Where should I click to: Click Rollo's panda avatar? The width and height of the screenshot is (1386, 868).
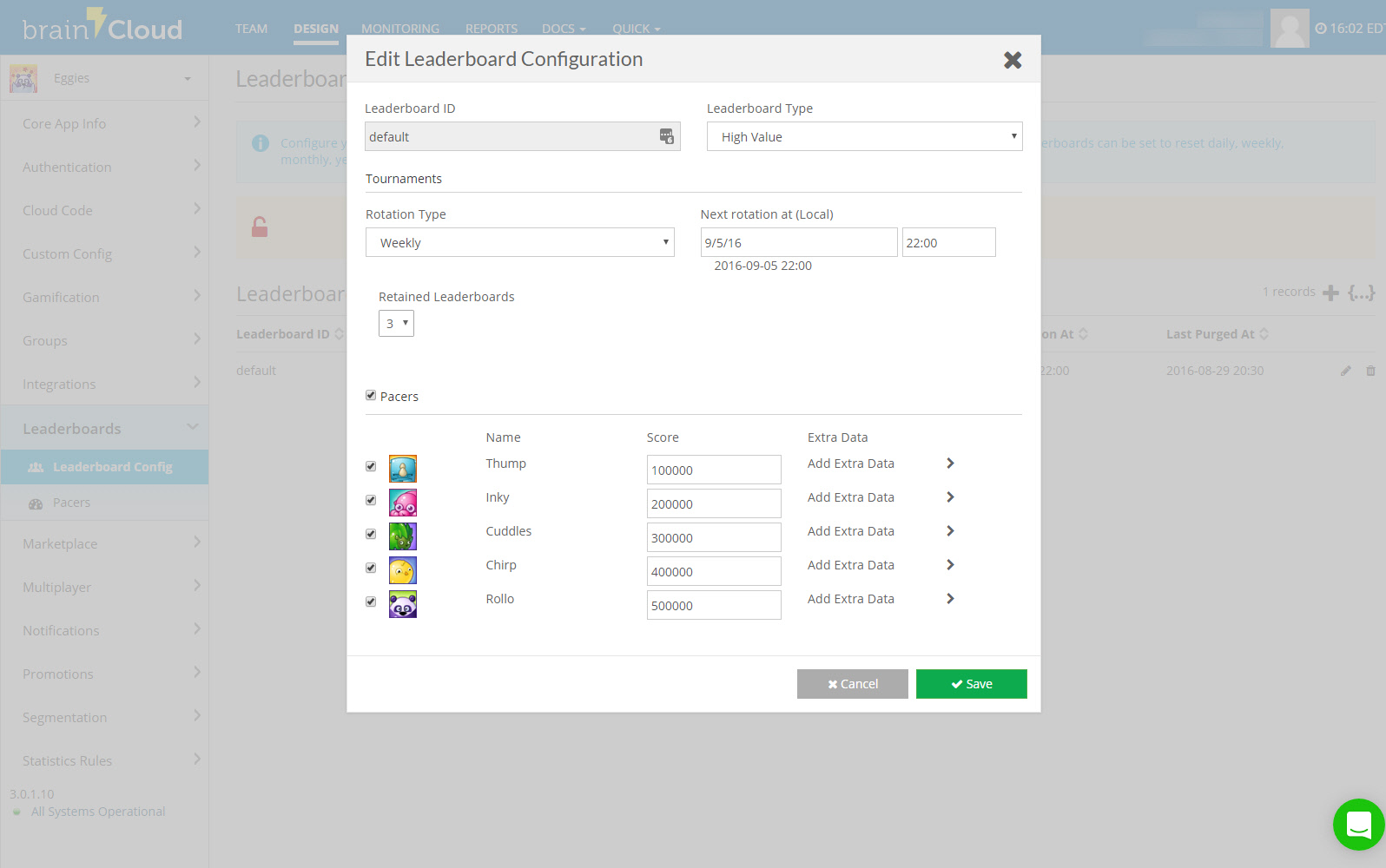[x=402, y=604]
